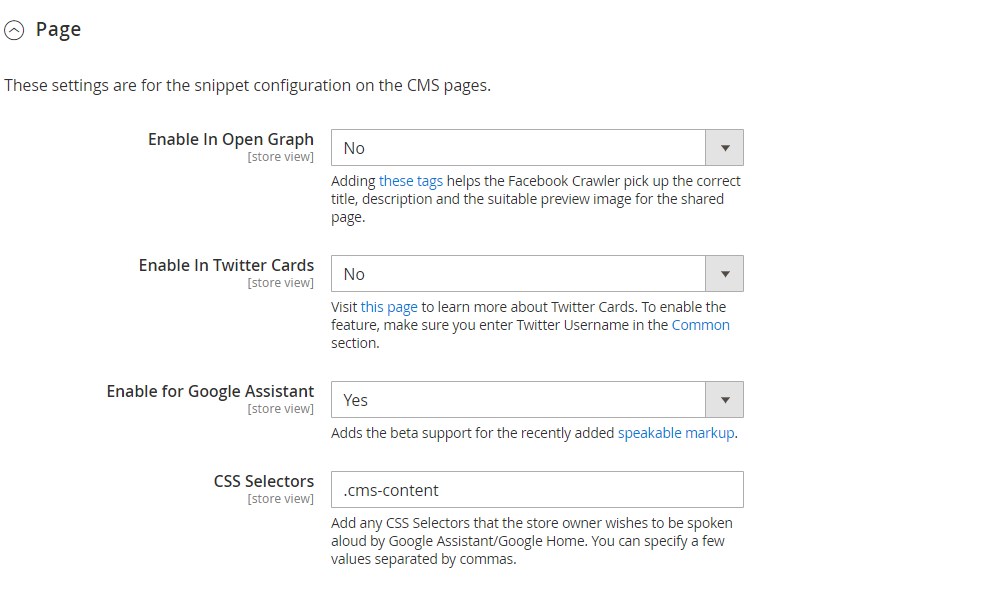This screenshot has width=996, height=597.
Task: Click the "Enable for Google Assistant" label
Action: pos(210,391)
